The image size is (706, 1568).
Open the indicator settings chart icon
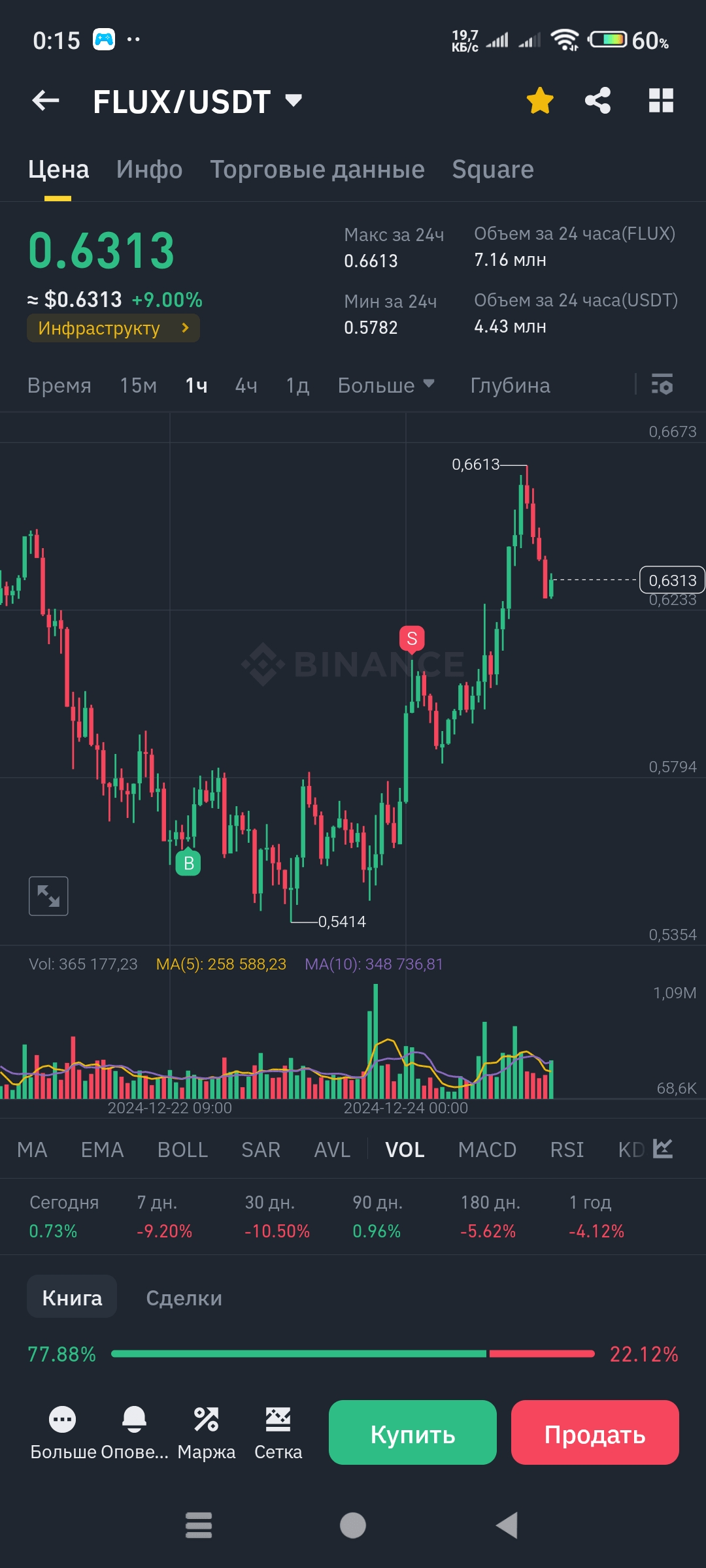[x=663, y=1149]
